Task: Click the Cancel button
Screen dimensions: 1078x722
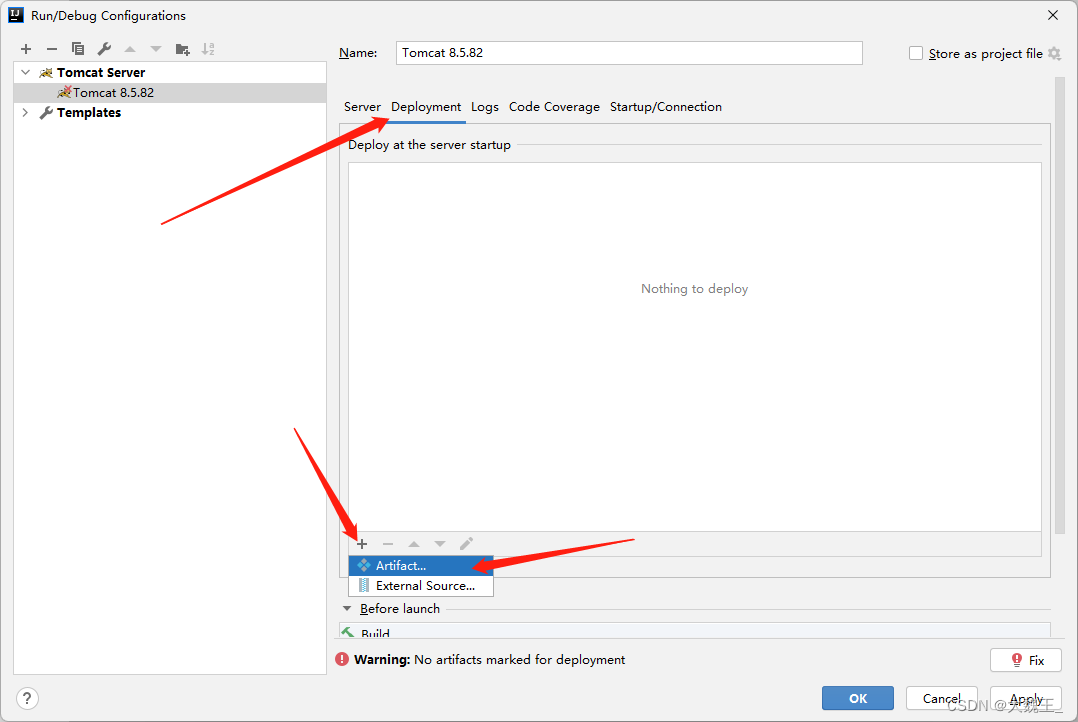Action: pyautogui.click(x=942, y=698)
